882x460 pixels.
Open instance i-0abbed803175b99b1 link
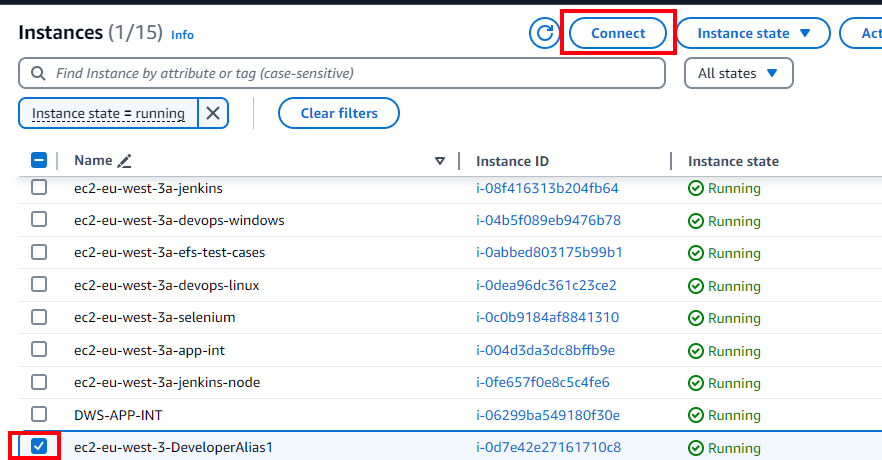click(x=549, y=252)
